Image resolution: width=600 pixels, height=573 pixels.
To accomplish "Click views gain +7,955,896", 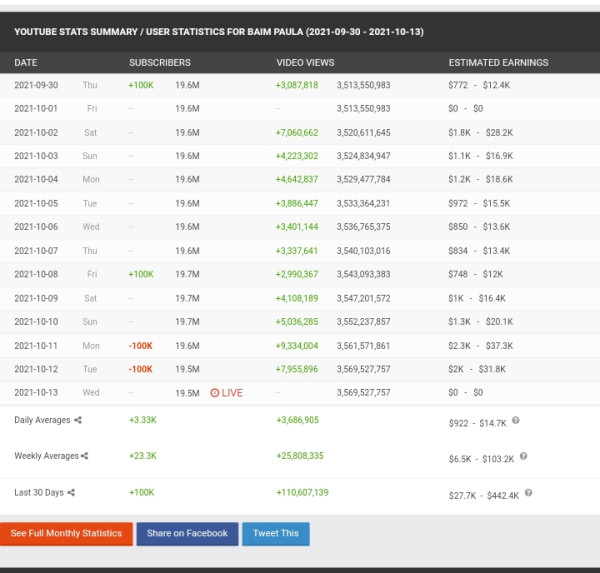I will (297, 369).
